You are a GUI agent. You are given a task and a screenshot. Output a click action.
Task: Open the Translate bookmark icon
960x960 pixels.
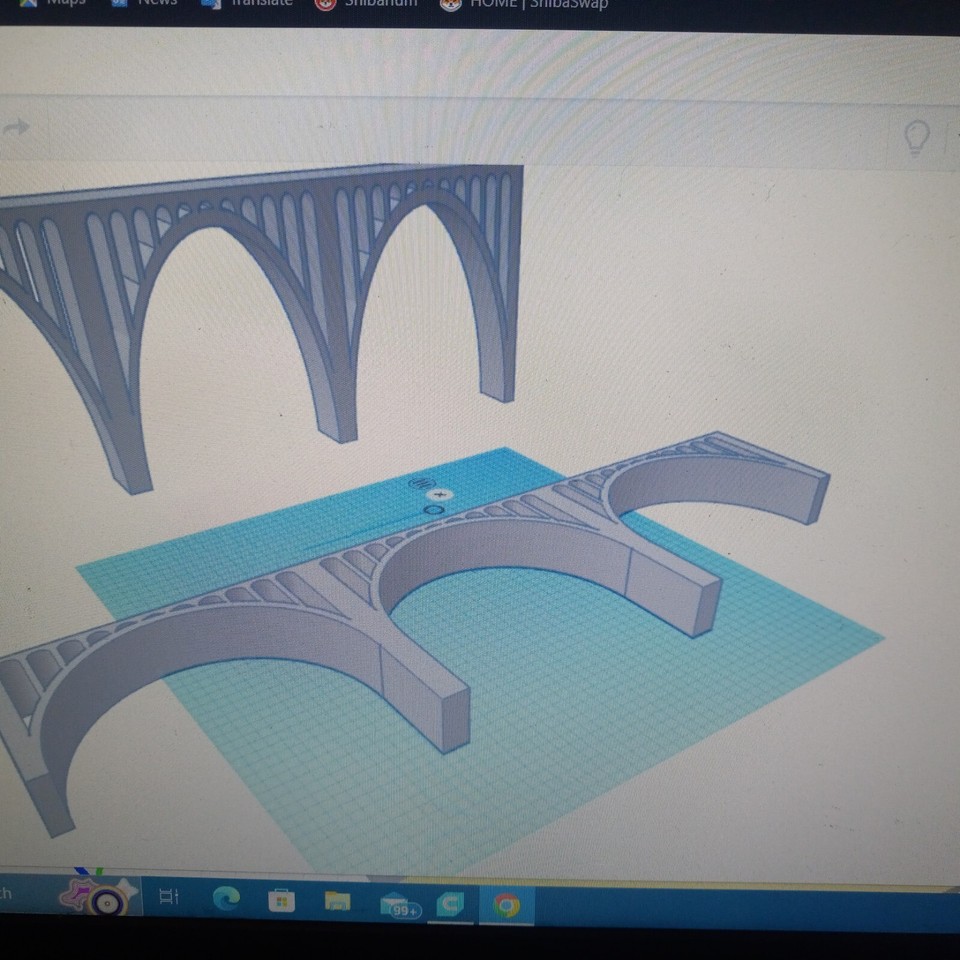pyautogui.click(x=212, y=4)
